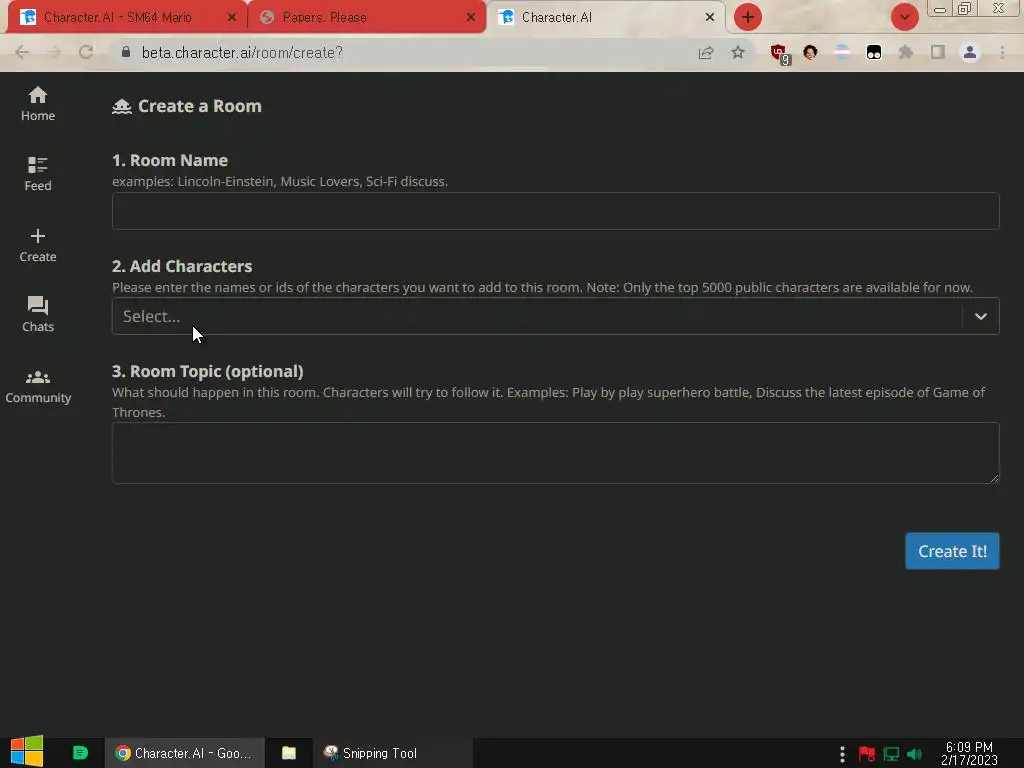Image resolution: width=1024 pixels, height=768 pixels.
Task: Open network status tray icon
Action: click(891, 754)
